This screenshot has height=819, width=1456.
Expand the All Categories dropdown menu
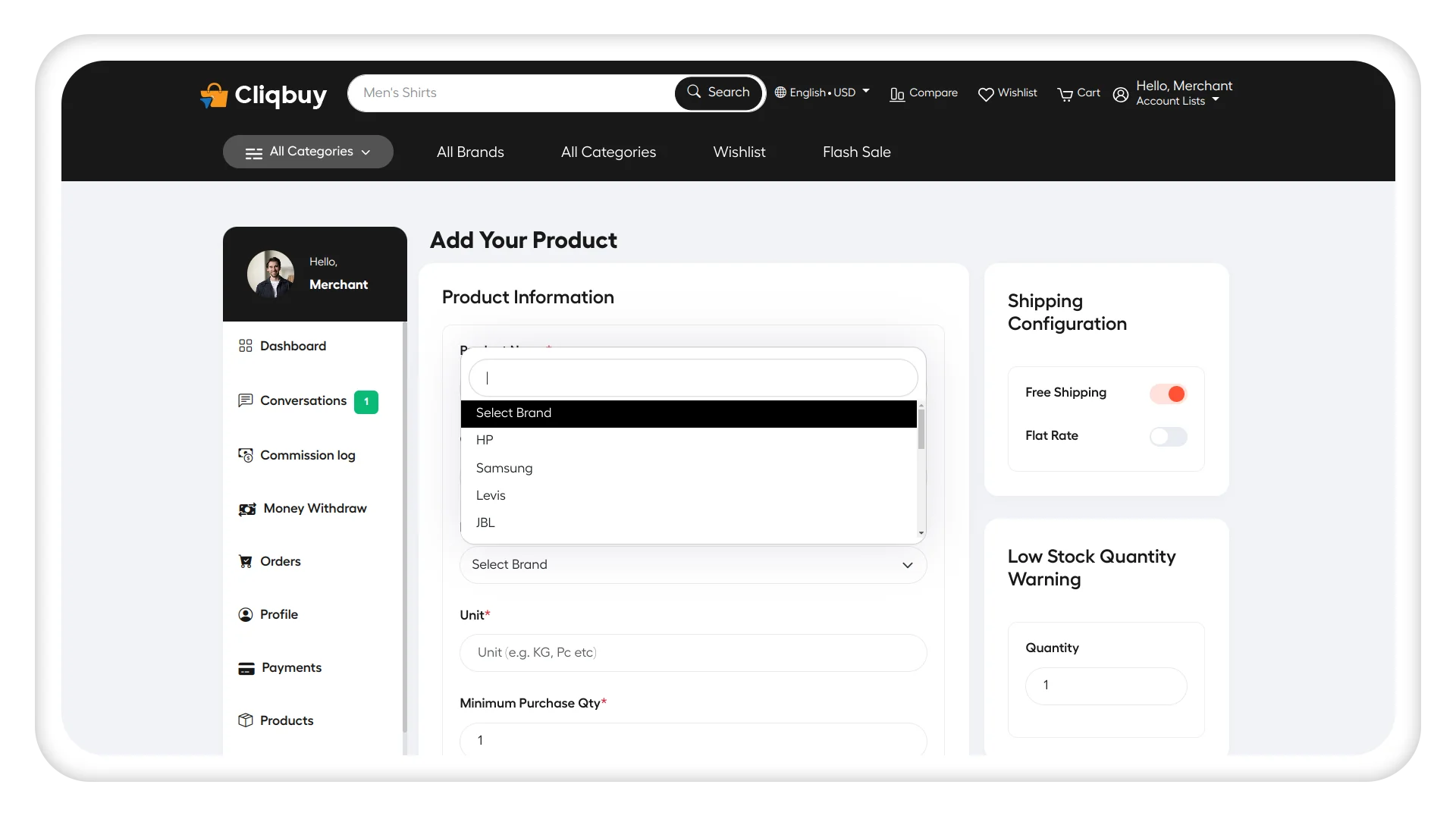point(308,151)
